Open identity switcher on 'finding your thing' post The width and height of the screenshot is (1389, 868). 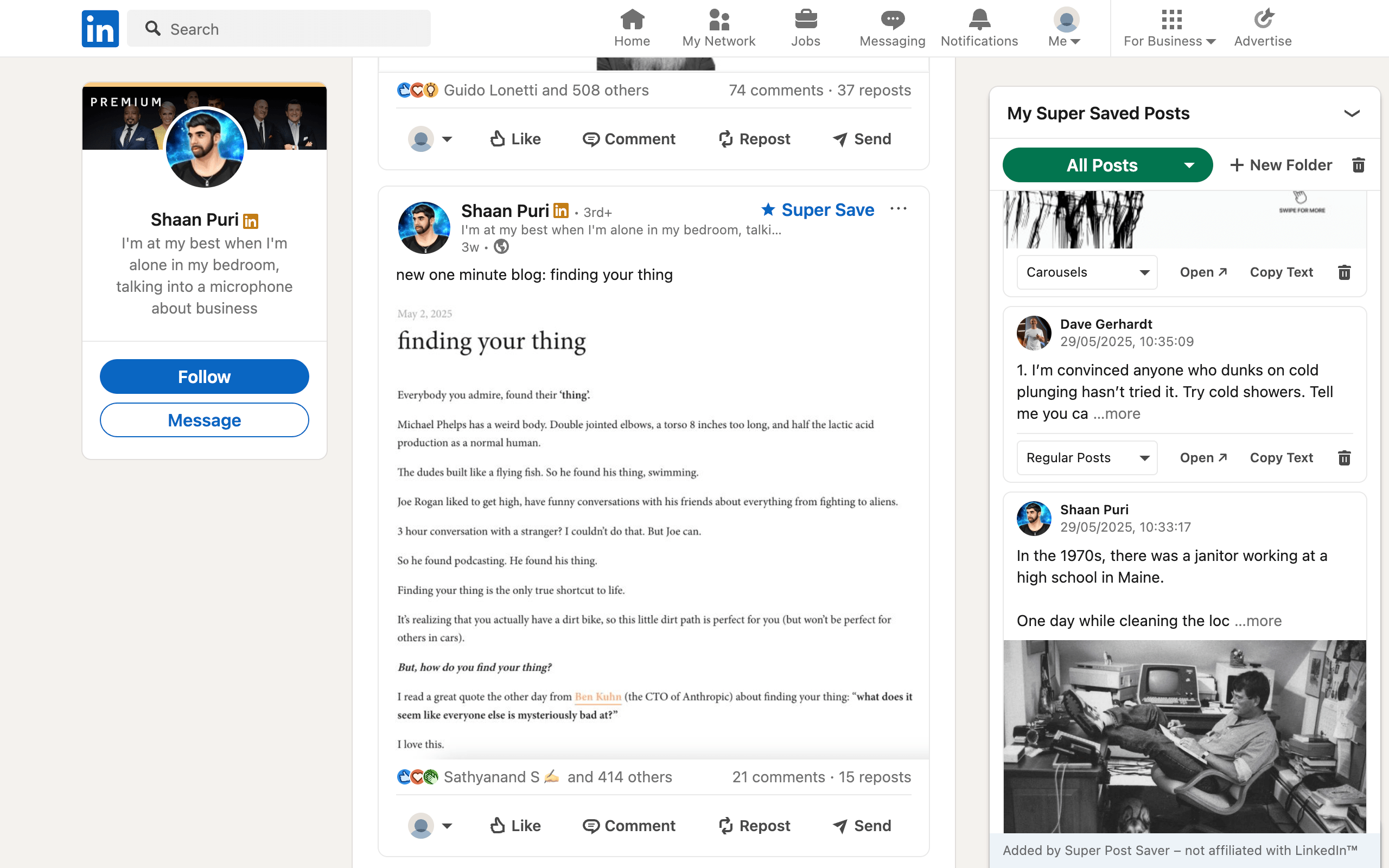430,826
